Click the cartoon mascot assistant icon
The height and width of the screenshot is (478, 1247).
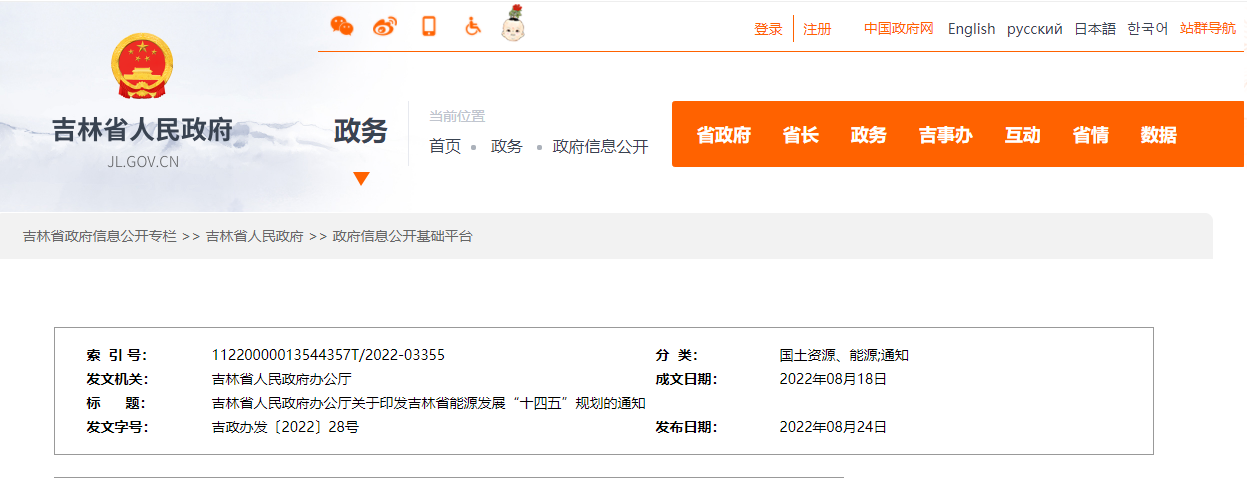513,24
